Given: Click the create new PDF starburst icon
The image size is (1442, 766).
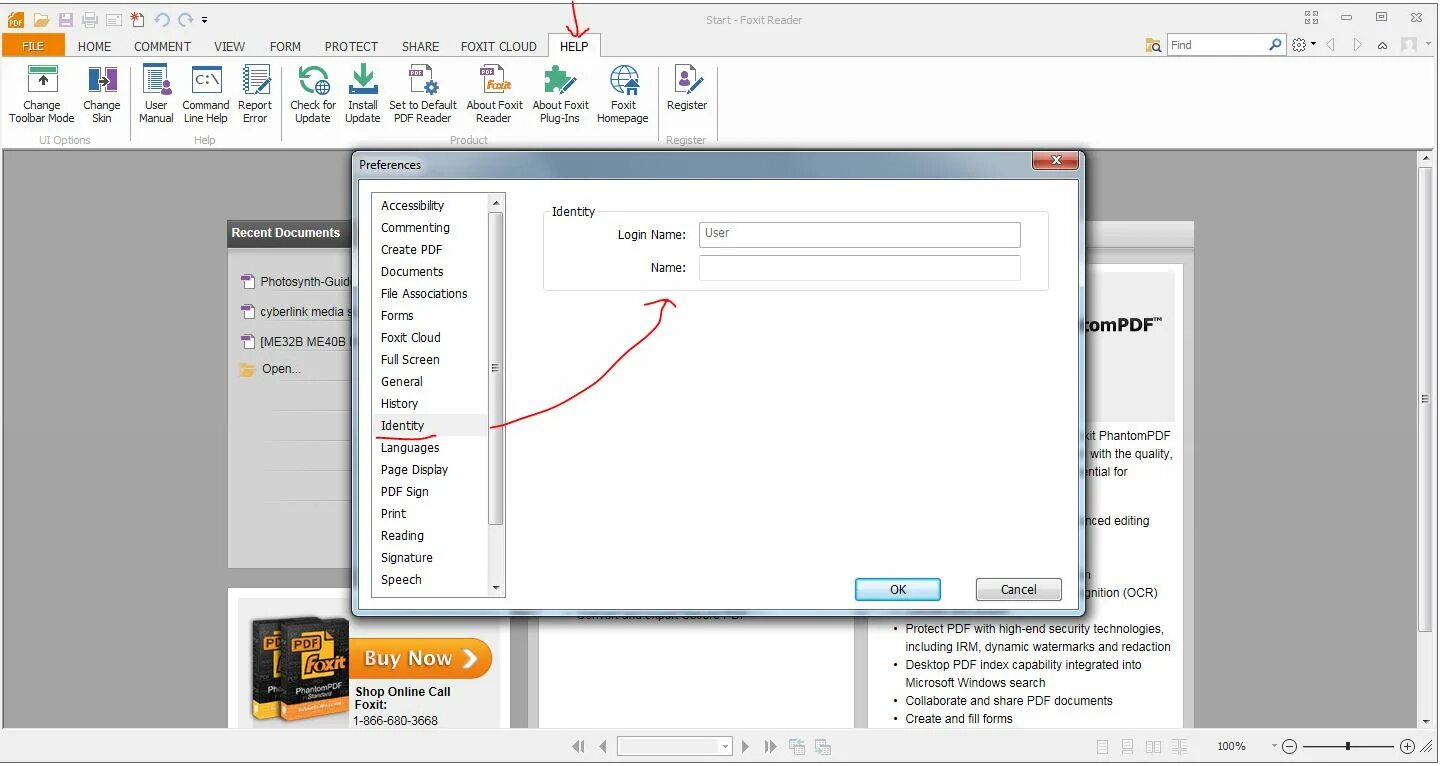Looking at the screenshot, I should click(x=138, y=19).
